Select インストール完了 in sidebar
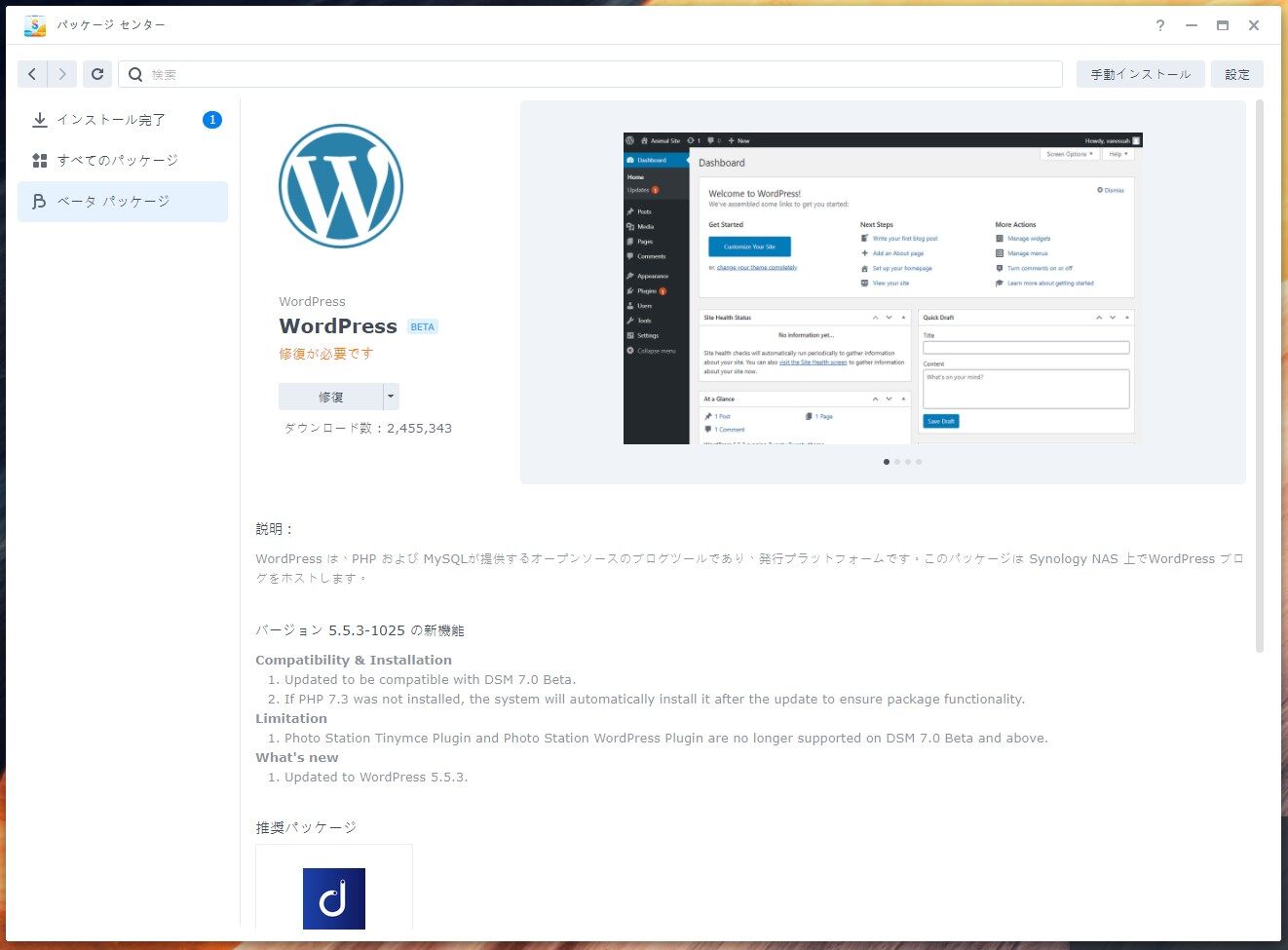The width and height of the screenshot is (1288, 950). pos(123,120)
